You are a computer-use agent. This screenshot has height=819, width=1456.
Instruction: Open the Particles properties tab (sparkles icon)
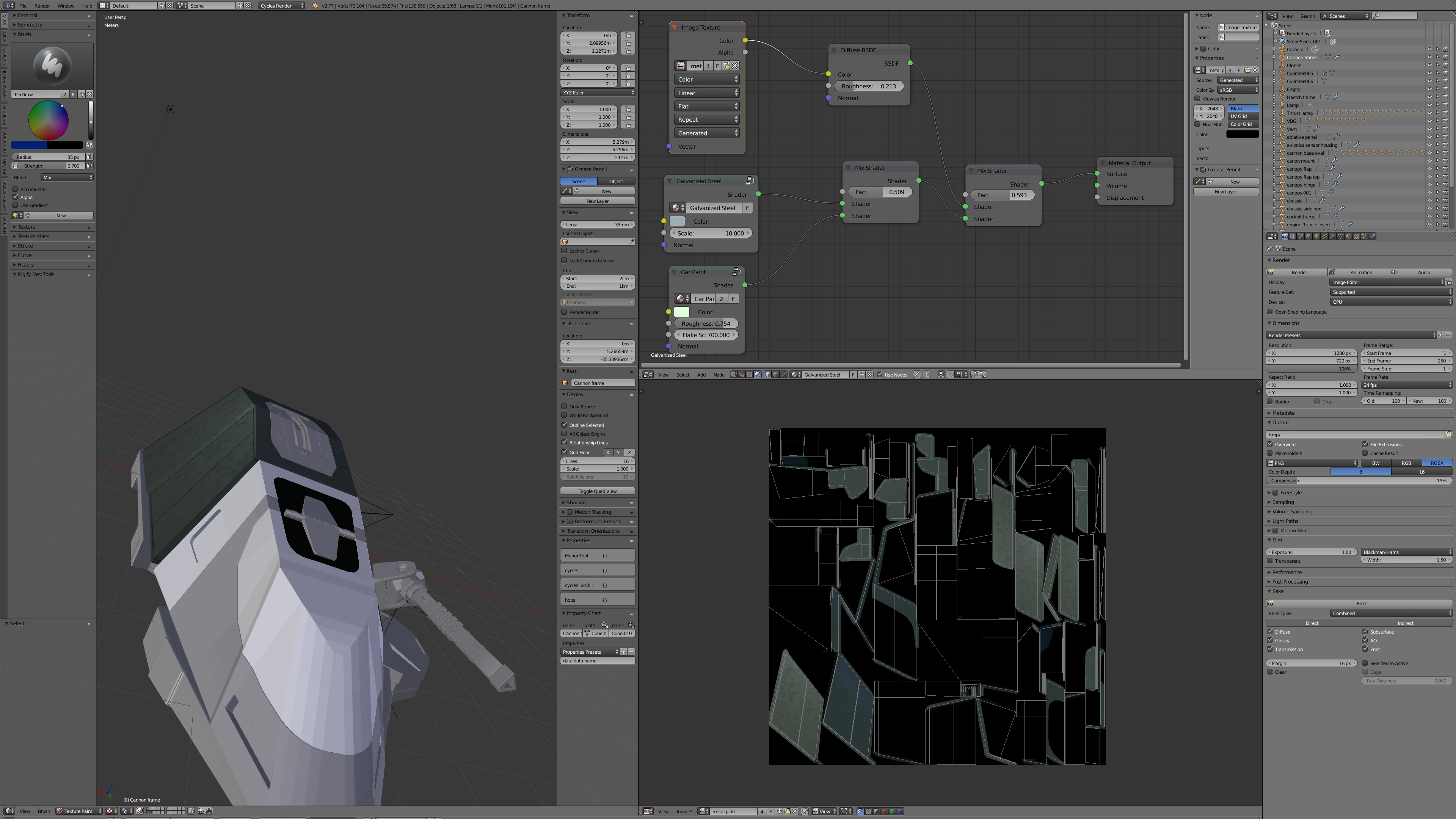click(x=1365, y=236)
